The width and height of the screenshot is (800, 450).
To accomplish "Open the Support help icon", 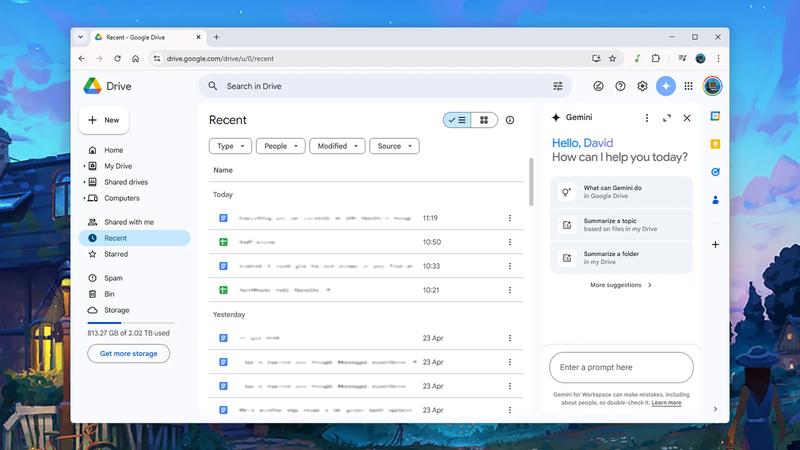I will tap(620, 86).
